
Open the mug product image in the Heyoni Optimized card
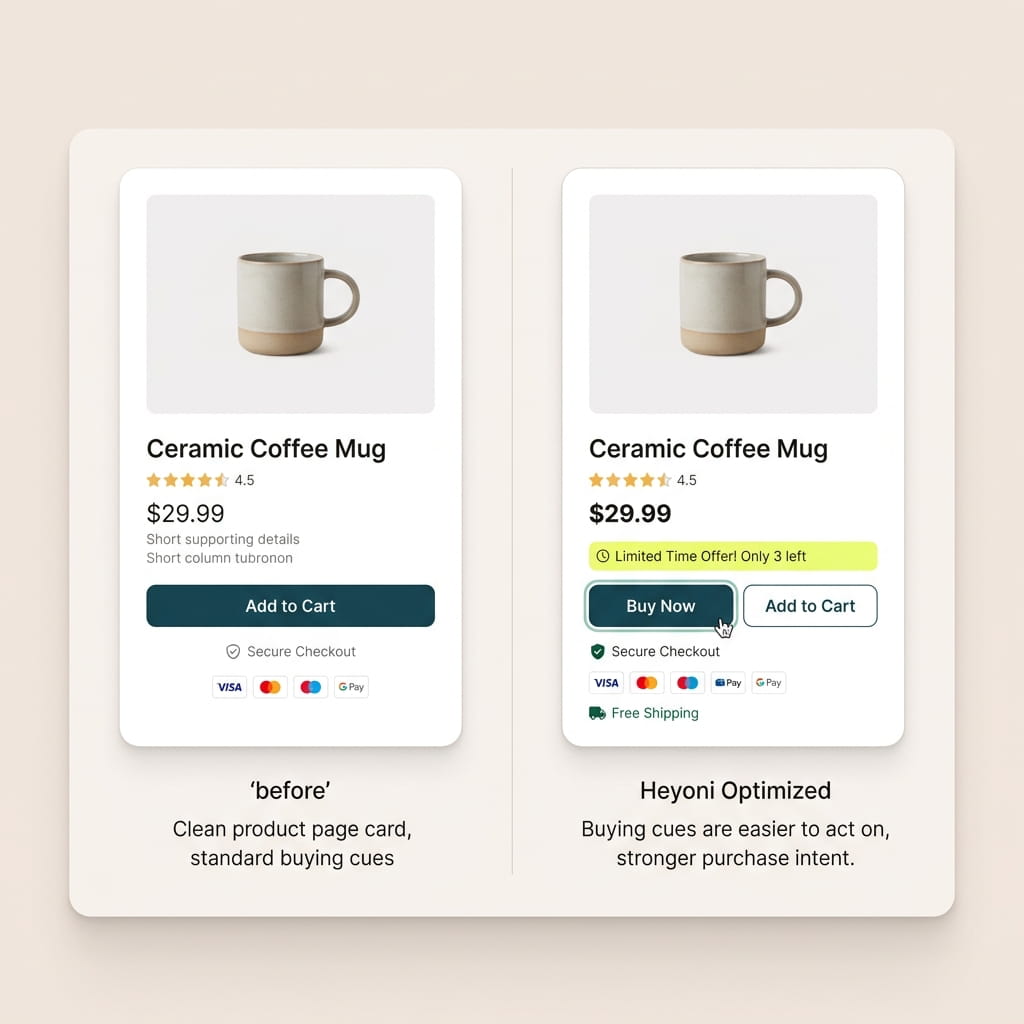[733, 304]
